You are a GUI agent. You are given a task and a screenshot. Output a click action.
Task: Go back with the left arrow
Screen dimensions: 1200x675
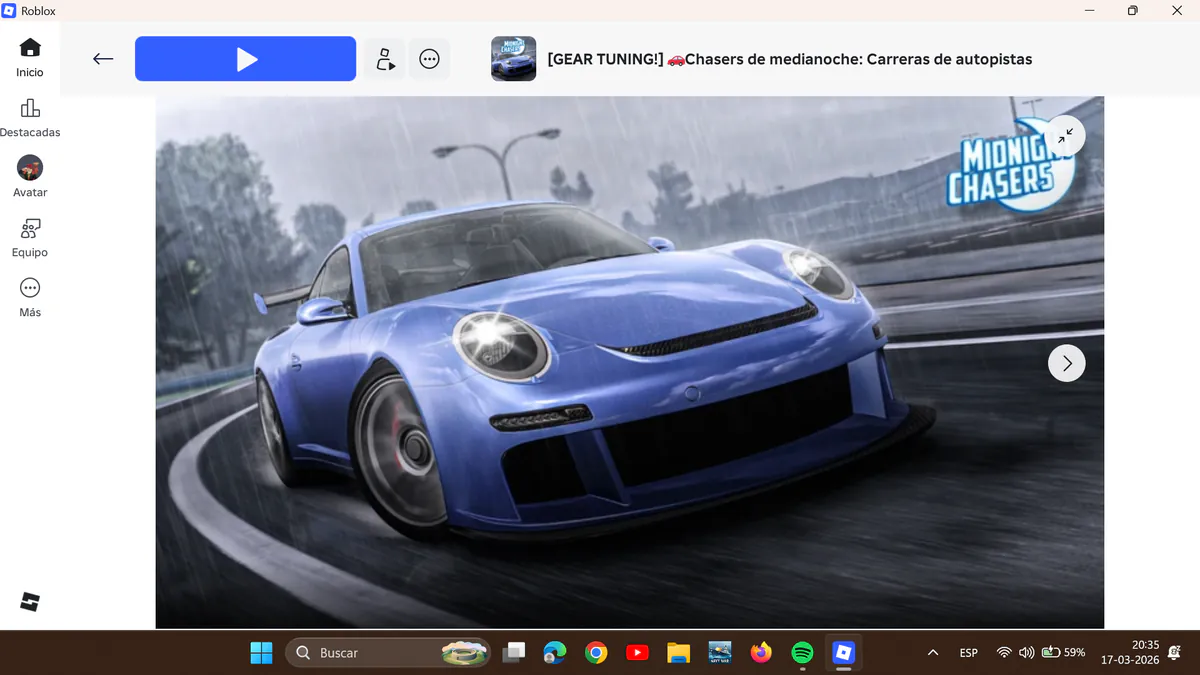(x=103, y=59)
